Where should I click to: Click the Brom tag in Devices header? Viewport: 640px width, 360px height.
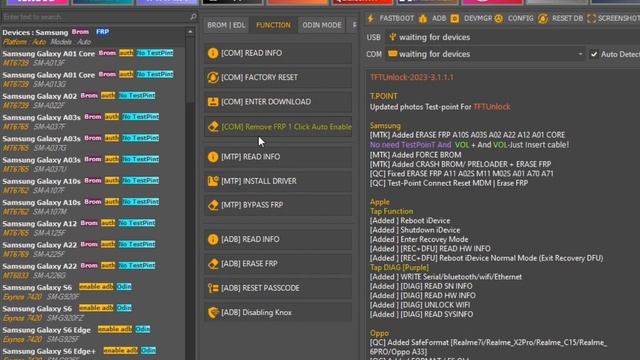pos(80,31)
